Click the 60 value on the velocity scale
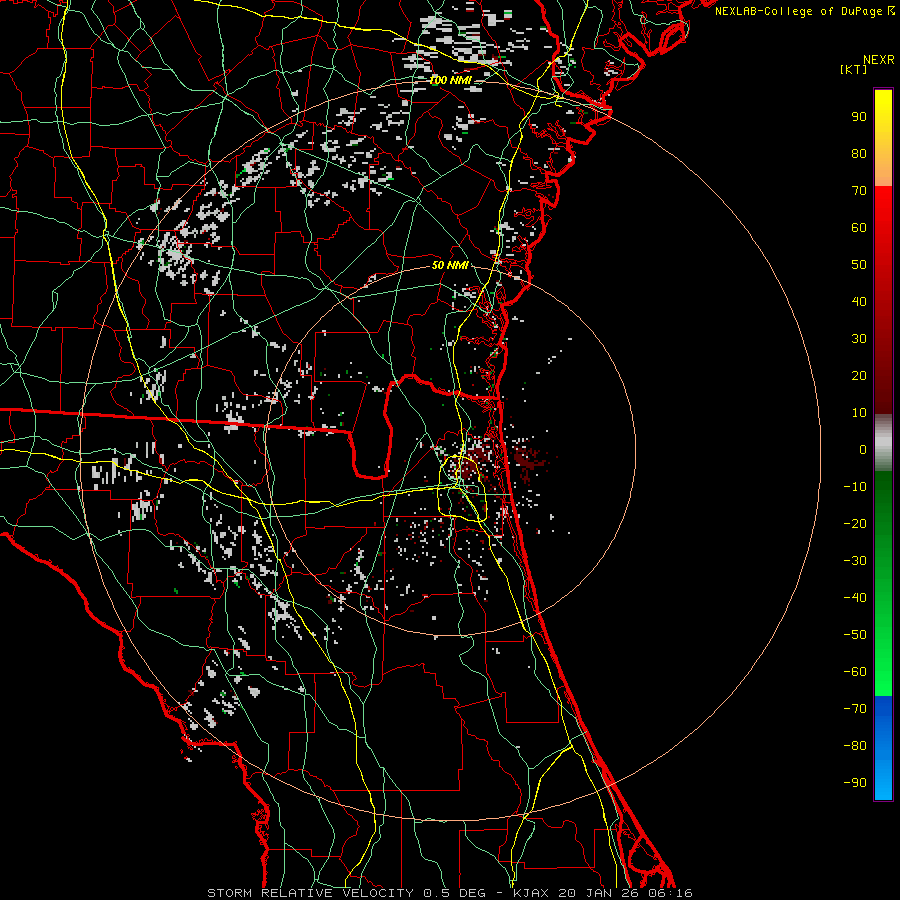Screen dimensions: 900x900 pyautogui.click(x=859, y=228)
